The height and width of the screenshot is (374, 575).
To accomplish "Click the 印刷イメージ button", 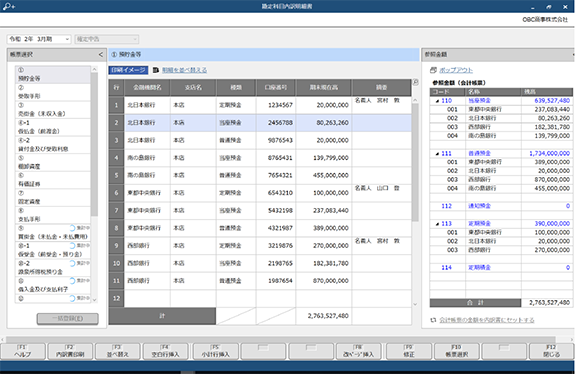I will [128, 70].
